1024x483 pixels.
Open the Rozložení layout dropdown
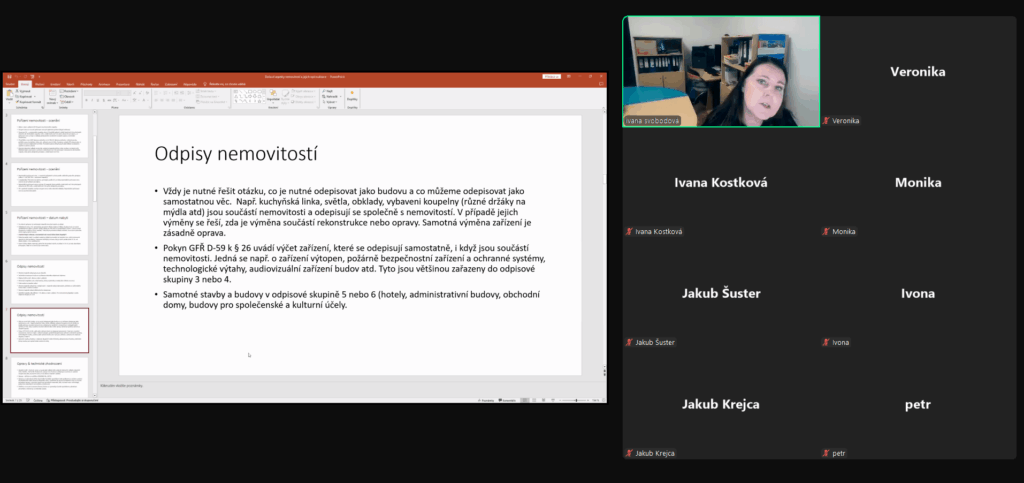coord(69,91)
